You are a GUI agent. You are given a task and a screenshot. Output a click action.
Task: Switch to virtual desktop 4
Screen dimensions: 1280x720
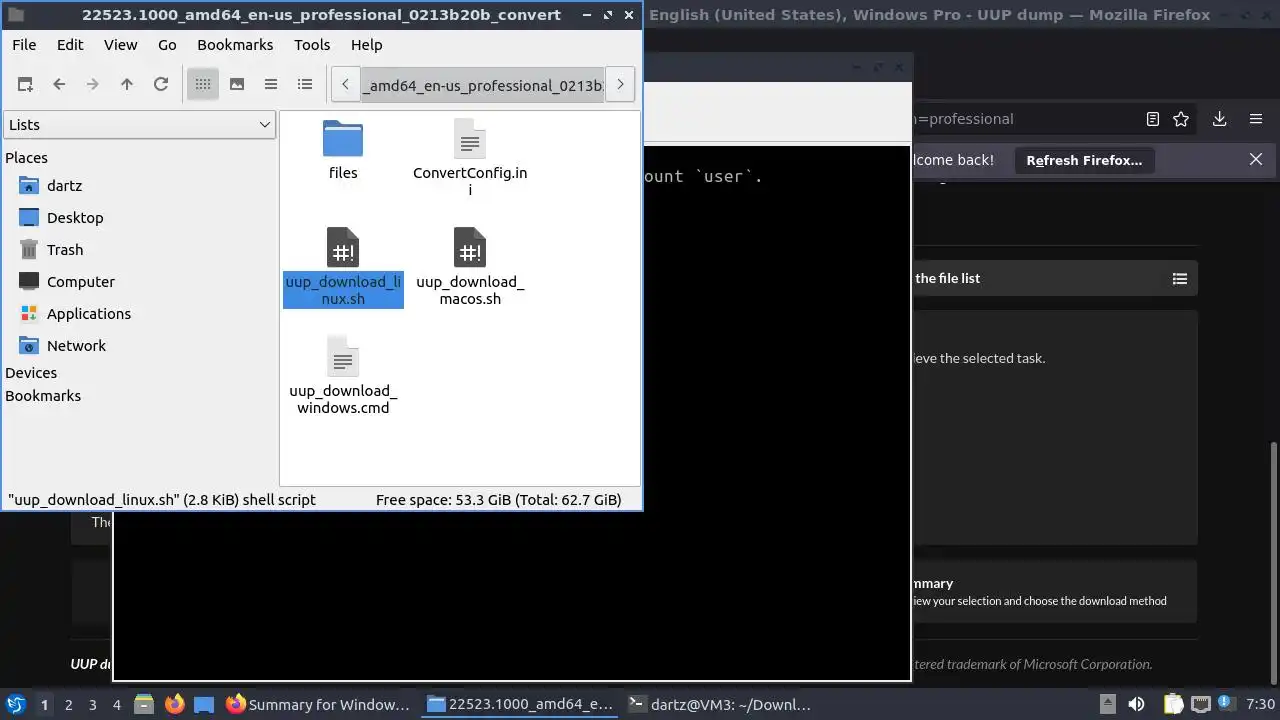pos(116,705)
